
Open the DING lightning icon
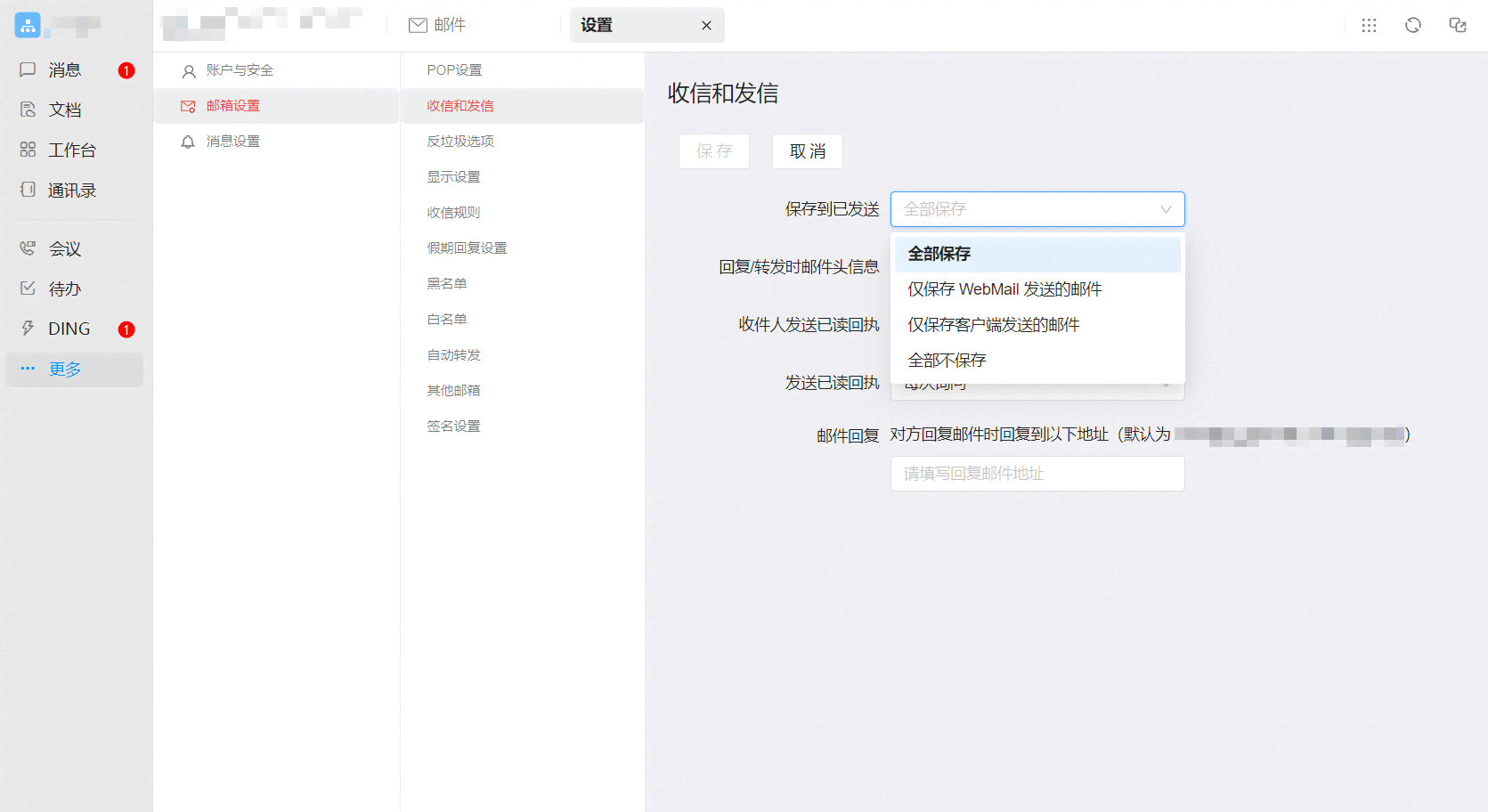(28, 329)
